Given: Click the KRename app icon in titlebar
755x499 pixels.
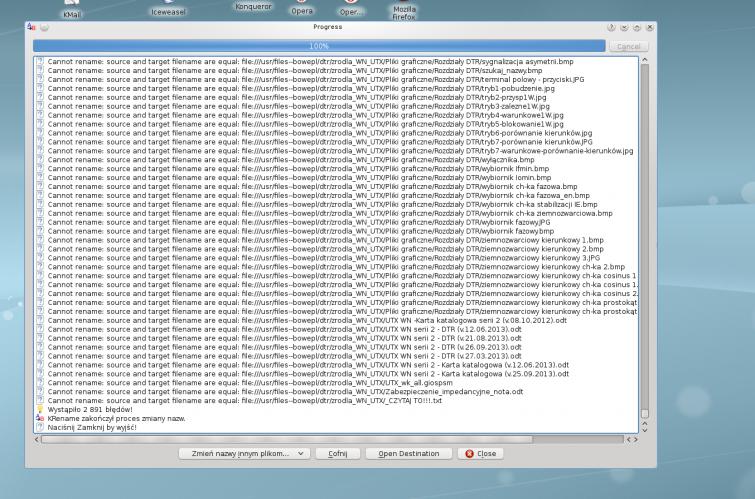Looking at the screenshot, I should [31, 27].
